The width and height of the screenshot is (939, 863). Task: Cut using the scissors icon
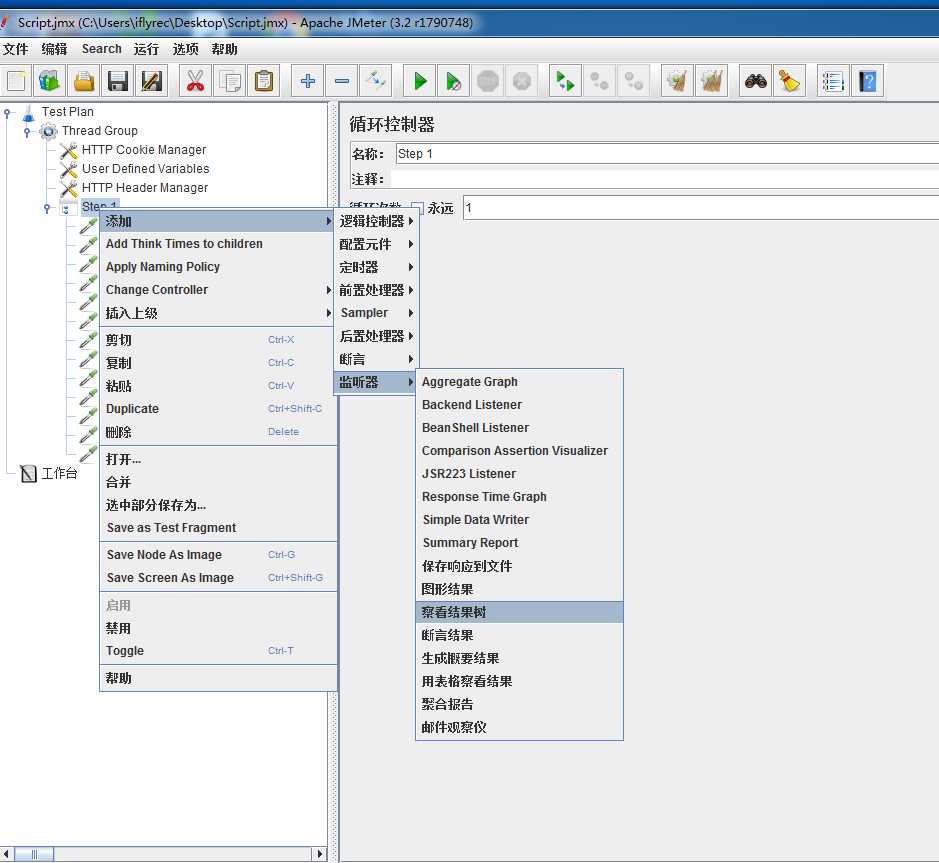click(x=195, y=81)
